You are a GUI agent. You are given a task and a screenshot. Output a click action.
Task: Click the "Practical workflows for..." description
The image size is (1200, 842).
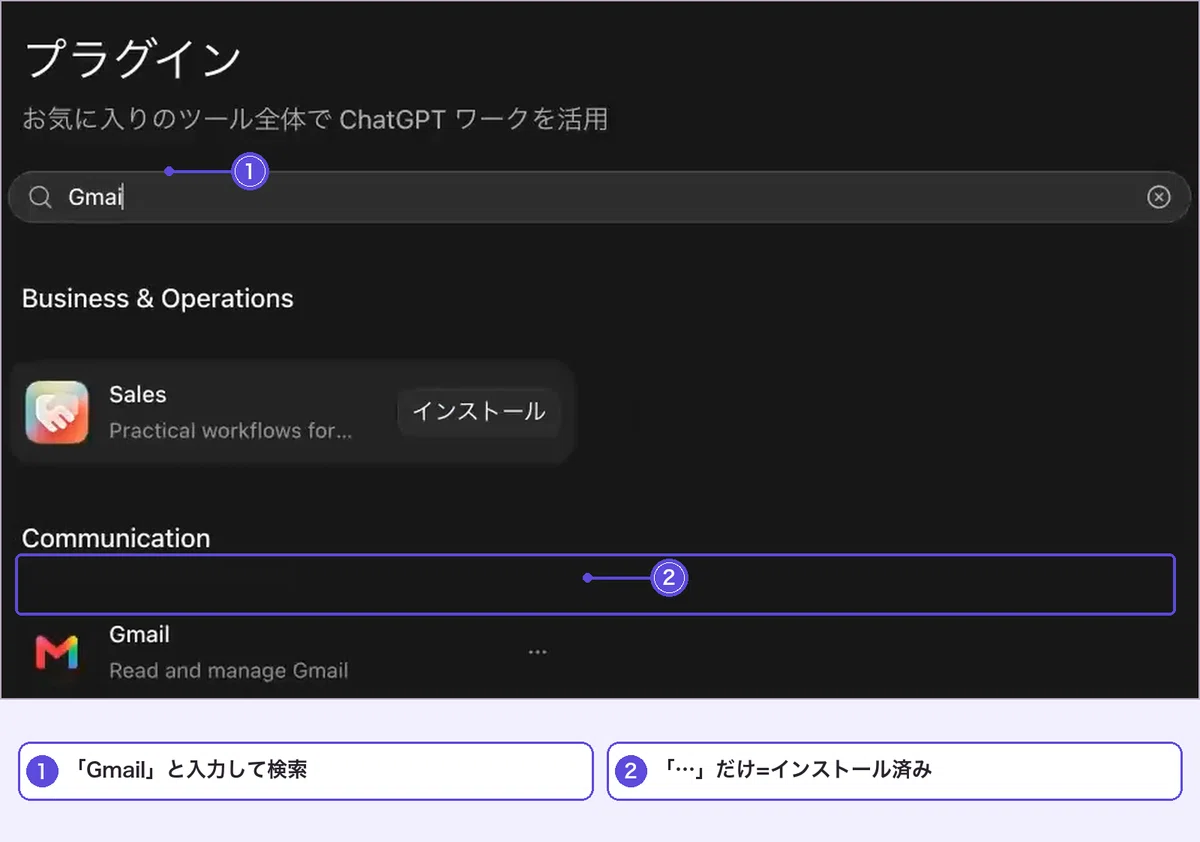point(230,431)
